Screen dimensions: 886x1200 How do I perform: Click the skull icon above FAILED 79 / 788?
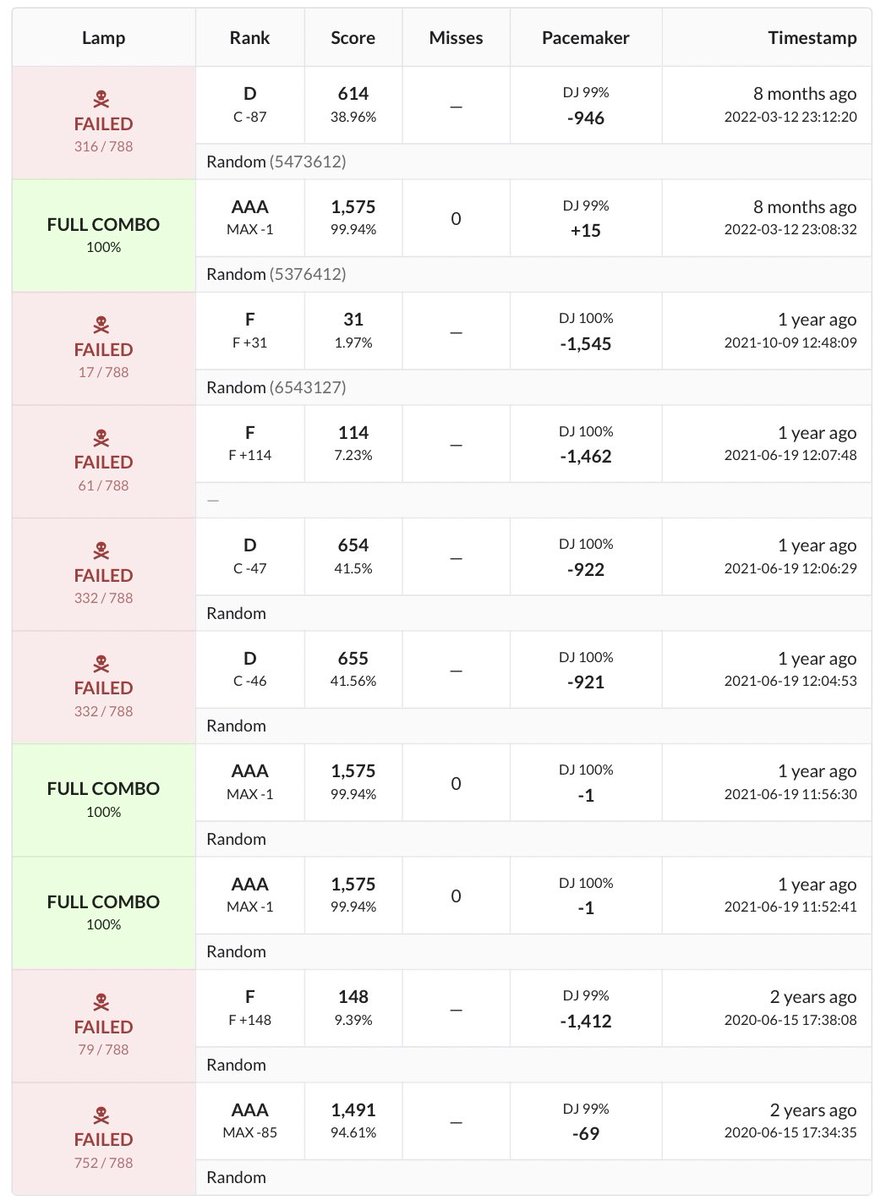click(103, 1002)
